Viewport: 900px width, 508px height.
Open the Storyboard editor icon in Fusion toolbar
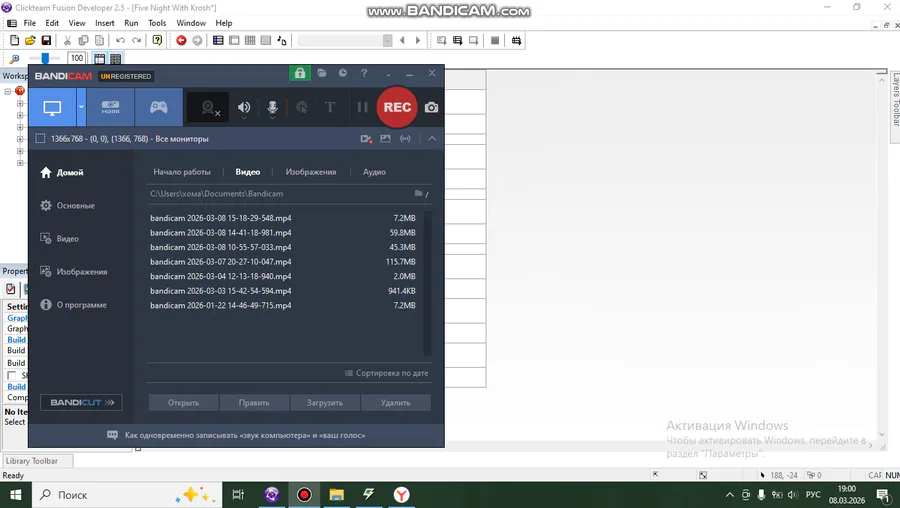[218, 40]
